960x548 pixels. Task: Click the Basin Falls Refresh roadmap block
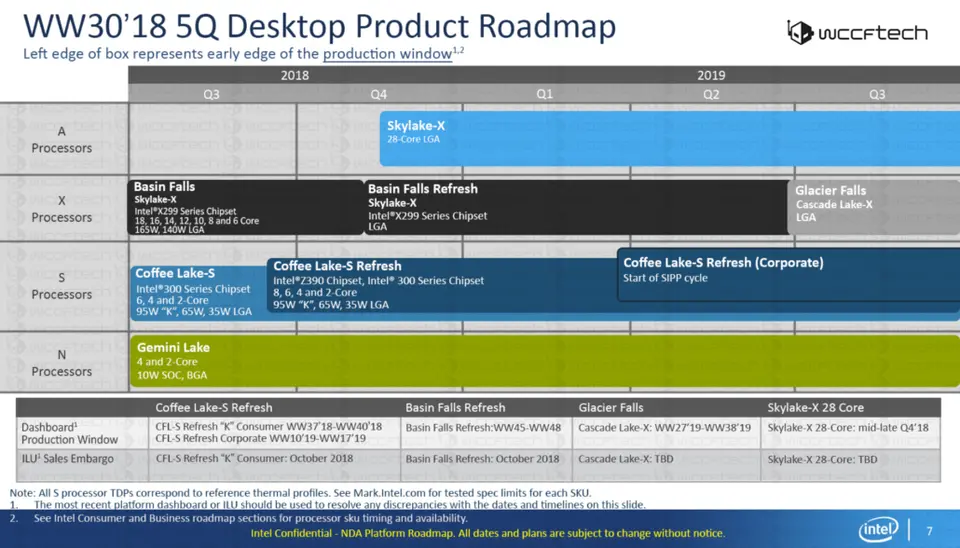[575, 207]
